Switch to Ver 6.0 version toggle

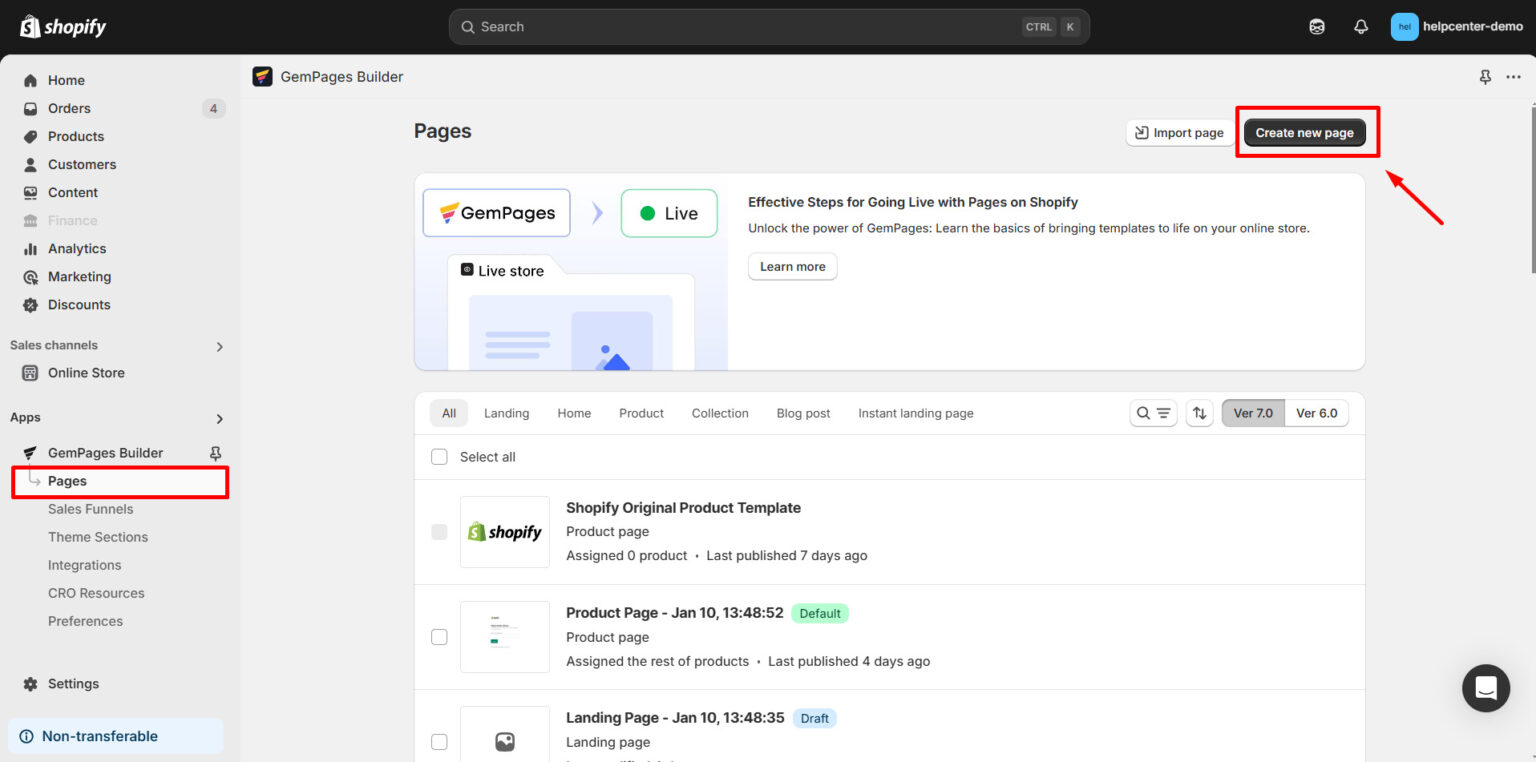tap(1316, 412)
